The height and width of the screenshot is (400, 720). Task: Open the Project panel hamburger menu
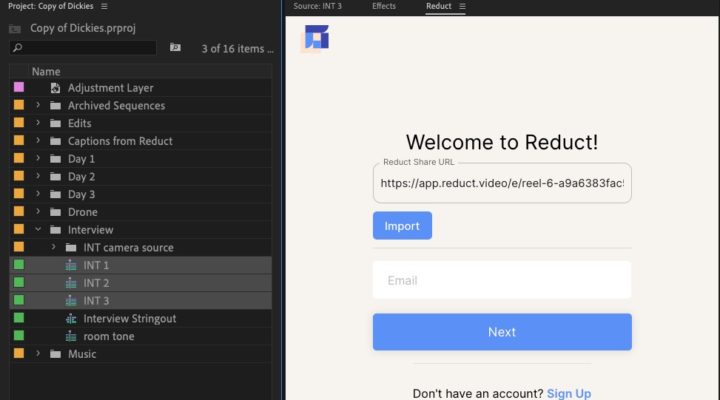pos(104,6)
